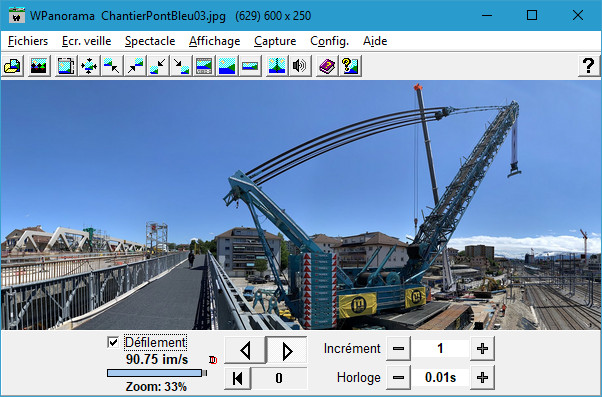Click the narrow wide landscape strip icon

tap(250, 66)
